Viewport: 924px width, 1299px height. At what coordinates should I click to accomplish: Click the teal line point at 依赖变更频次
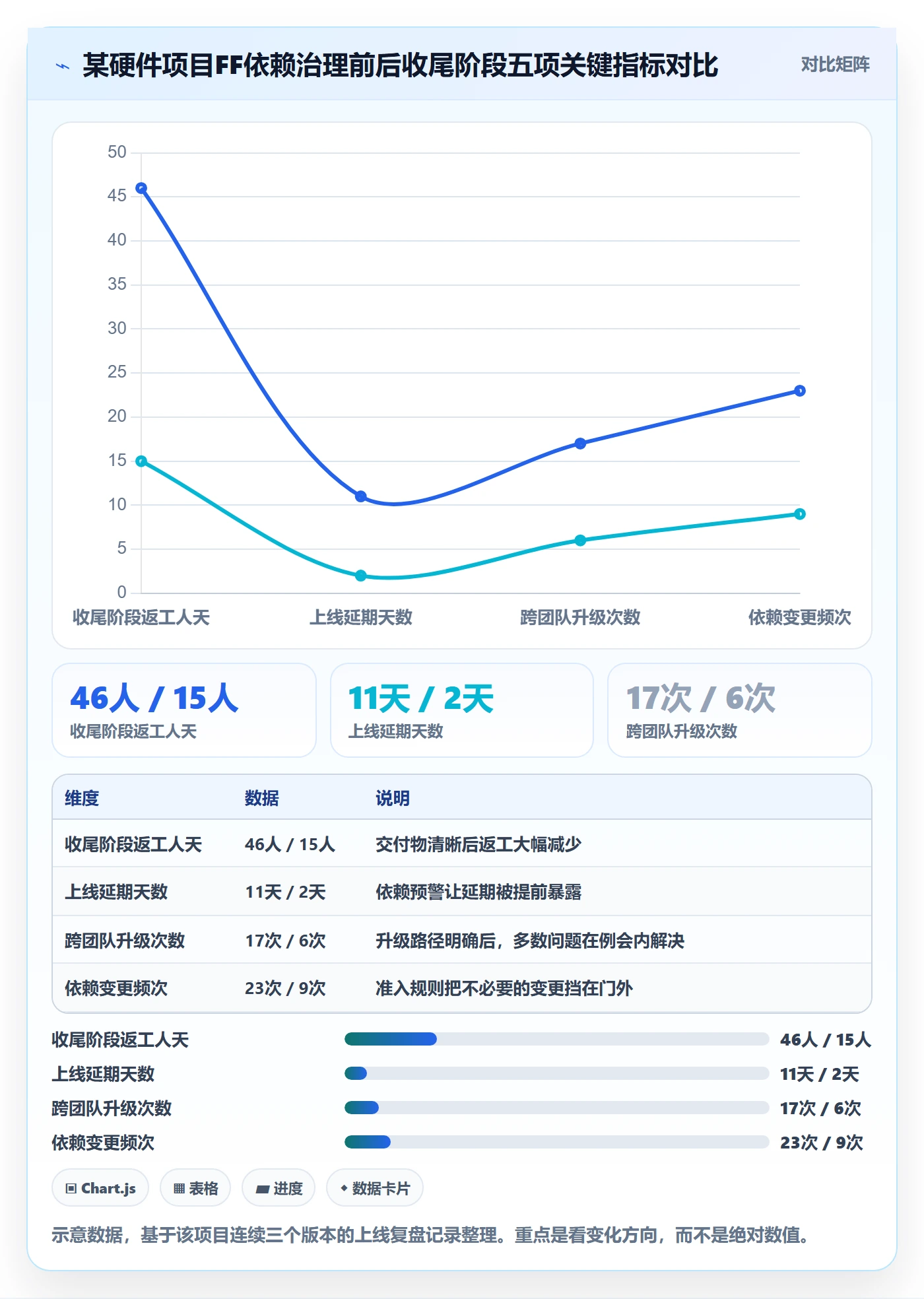(x=800, y=514)
